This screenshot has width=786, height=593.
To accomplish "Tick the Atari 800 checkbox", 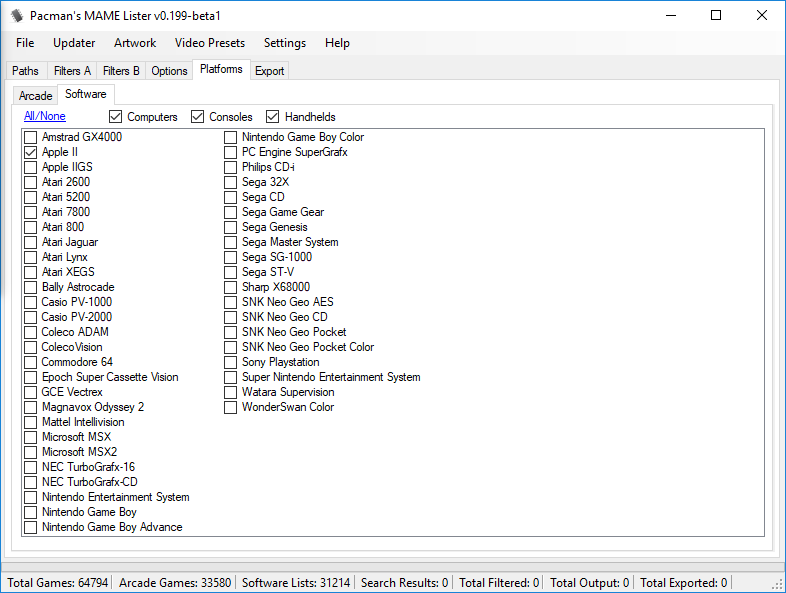I will (31, 227).
